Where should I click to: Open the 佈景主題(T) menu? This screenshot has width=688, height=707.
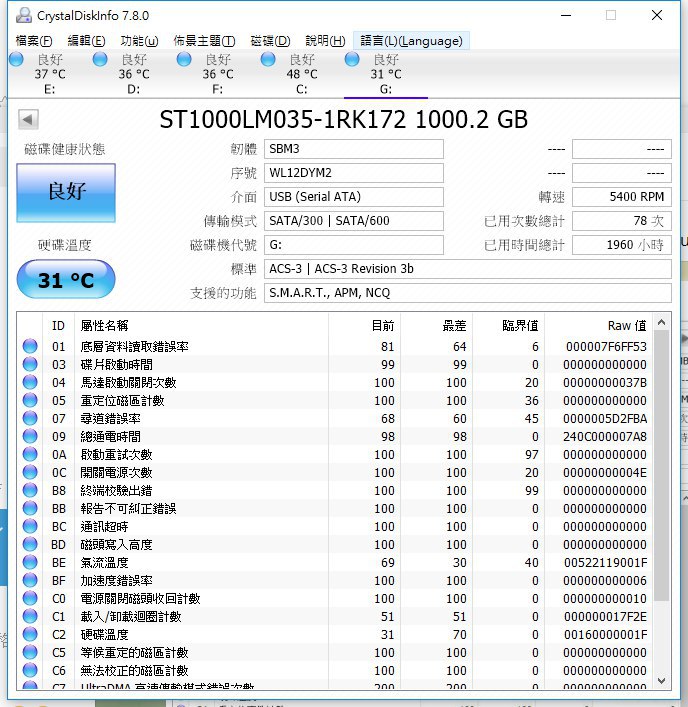coord(204,41)
